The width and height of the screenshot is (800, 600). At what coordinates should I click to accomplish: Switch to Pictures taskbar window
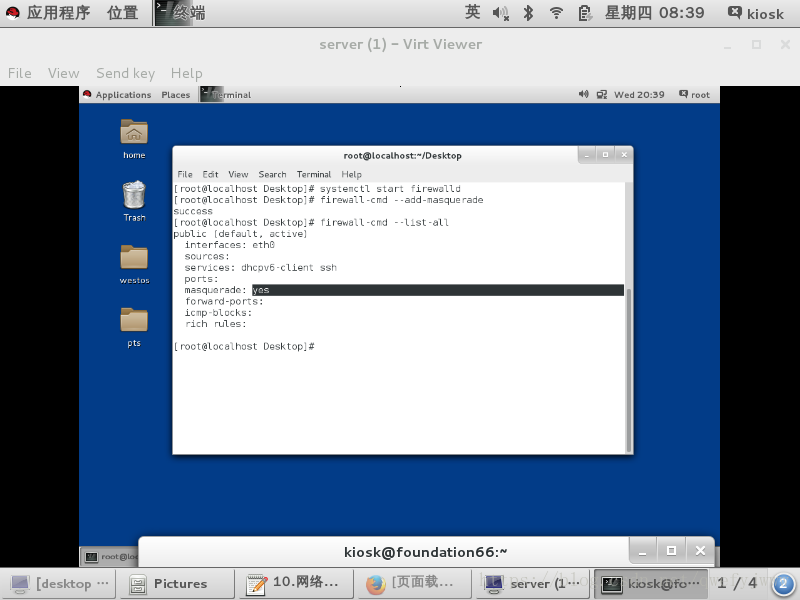click(x=177, y=583)
